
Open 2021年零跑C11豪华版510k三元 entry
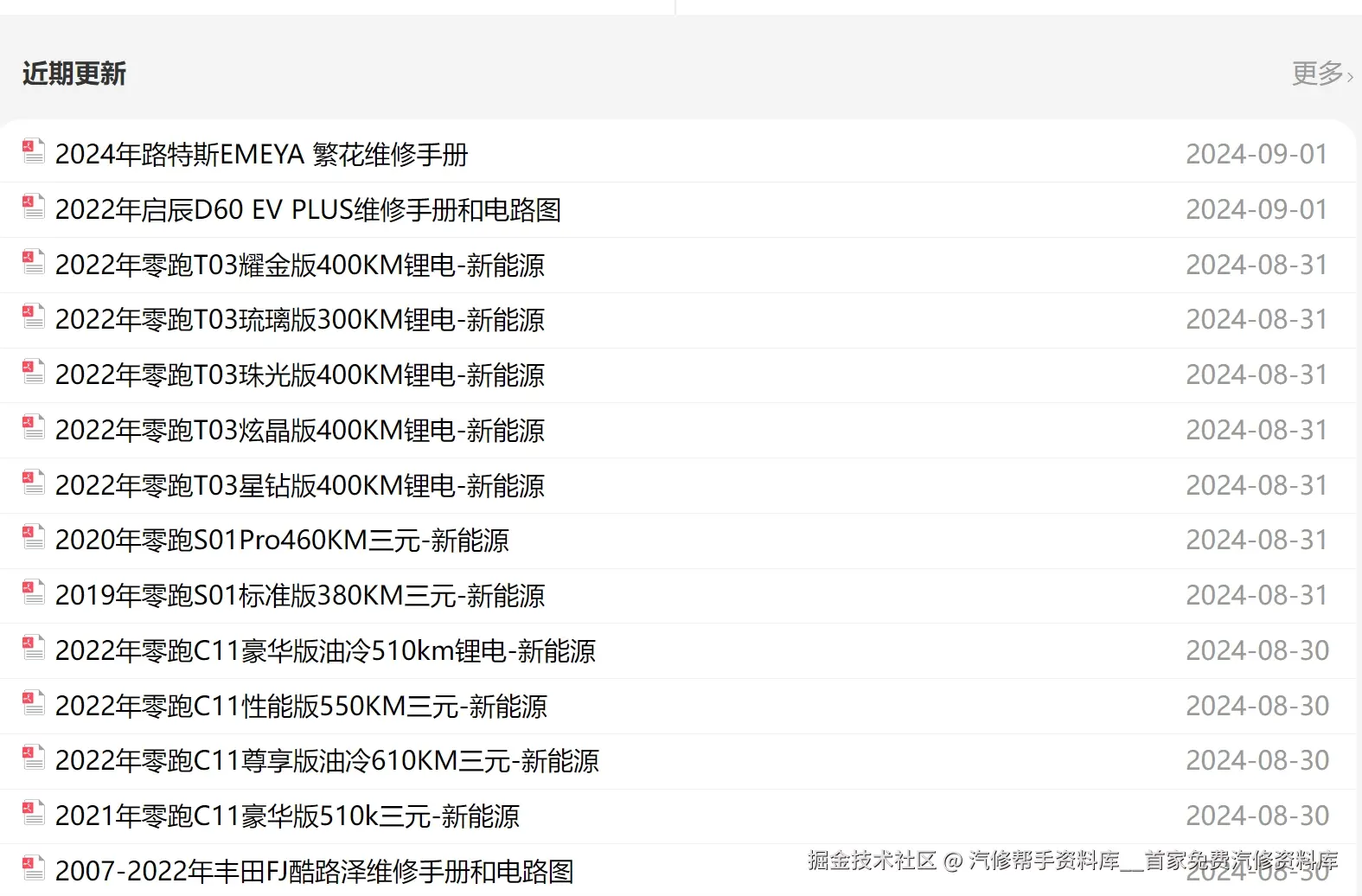287,816
